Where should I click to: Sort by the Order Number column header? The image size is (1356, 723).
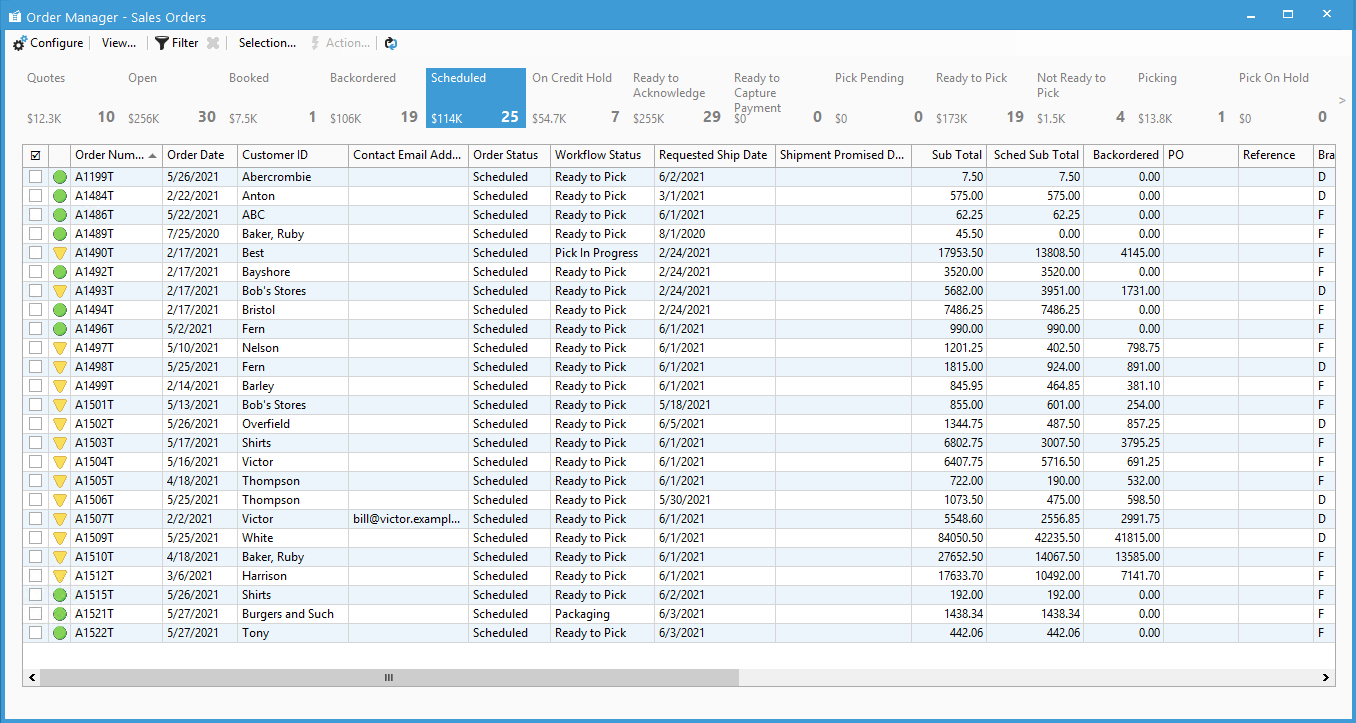(117, 155)
